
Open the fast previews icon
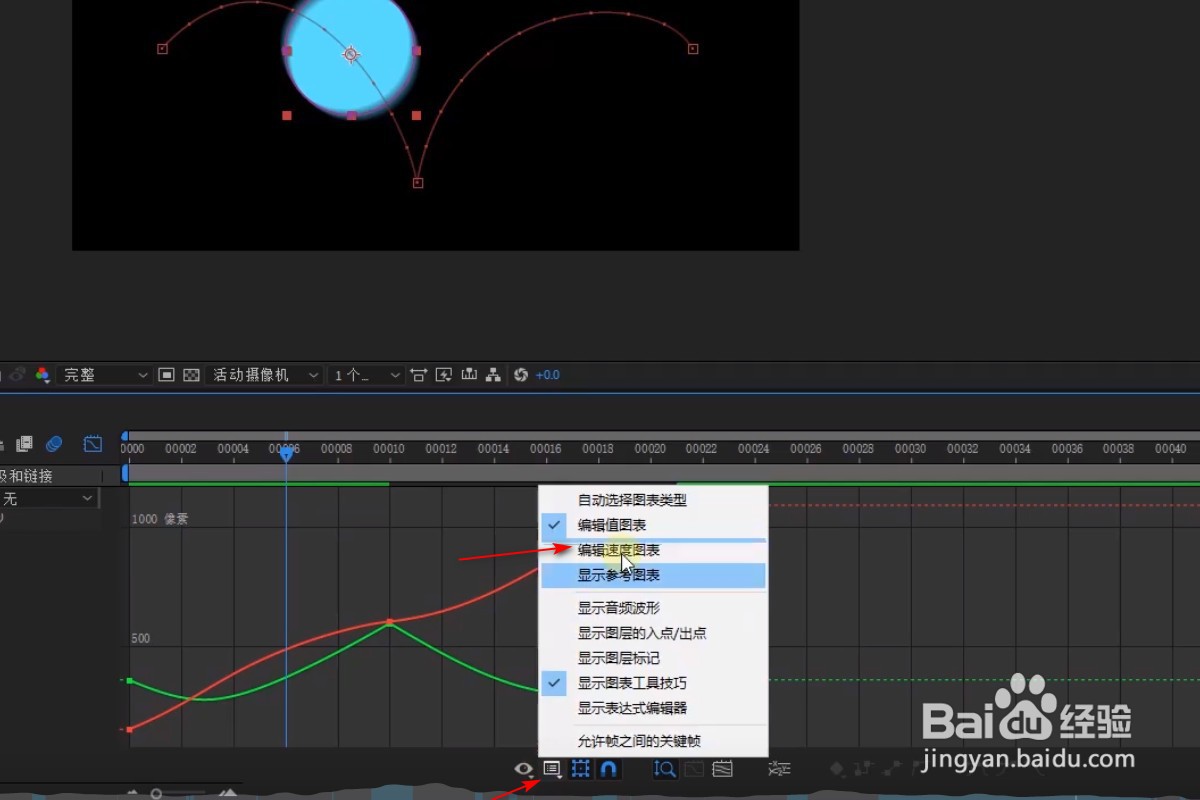pyautogui.click(x=444, y=375)
